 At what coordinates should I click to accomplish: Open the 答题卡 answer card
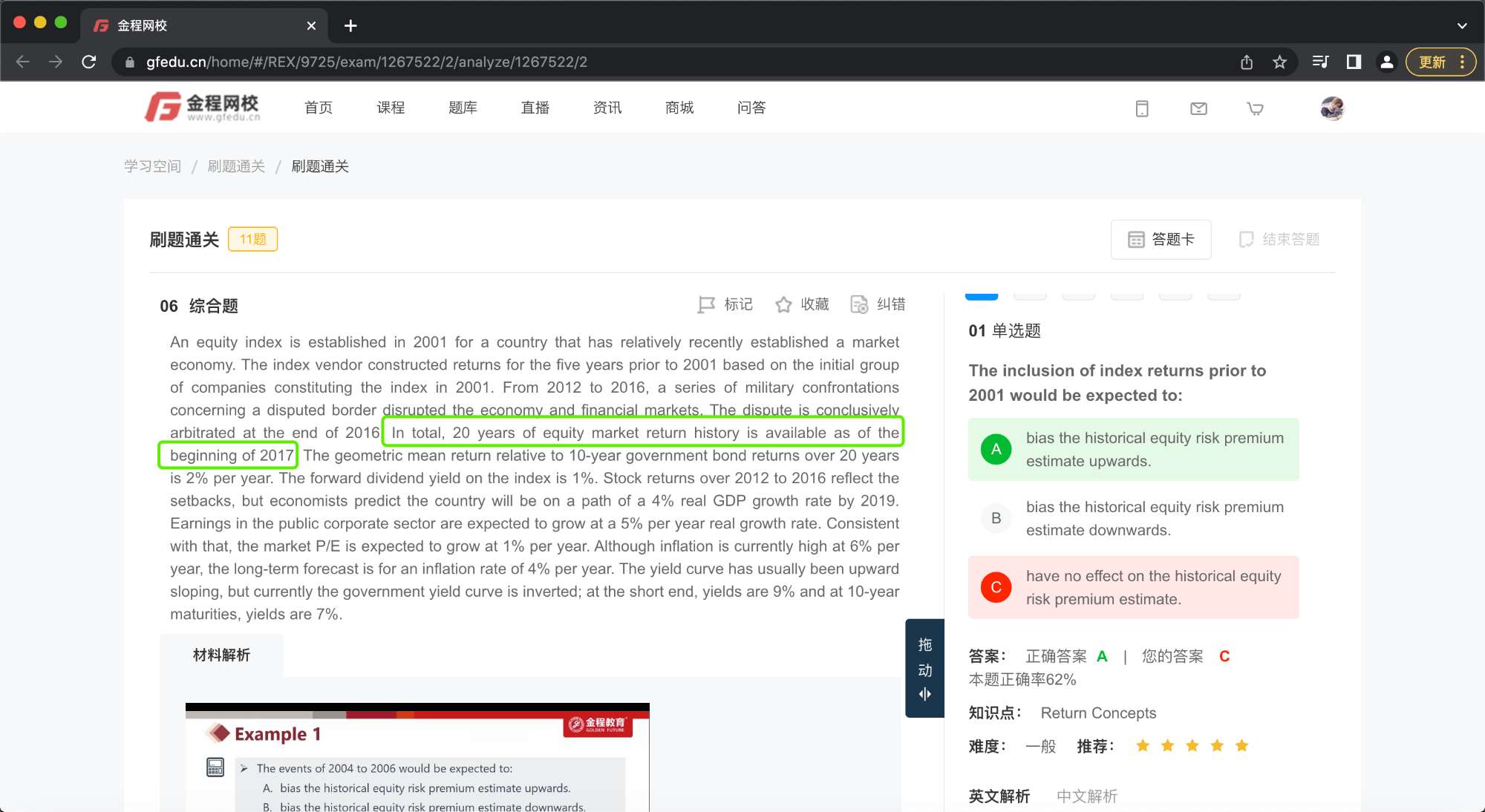(1161, 240)
